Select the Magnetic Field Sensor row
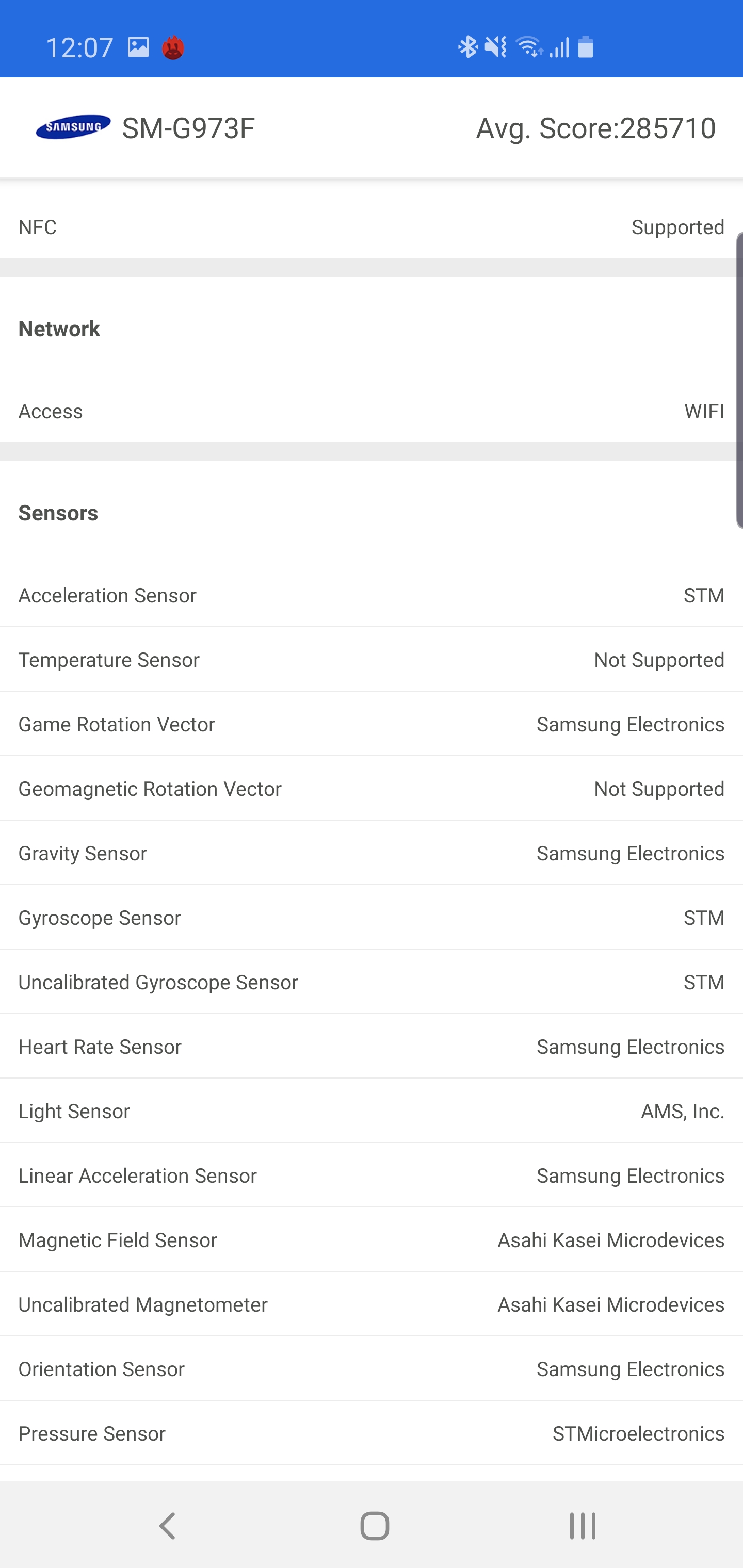Screen dimensions: 743x1568 (x=372, y=1240)
